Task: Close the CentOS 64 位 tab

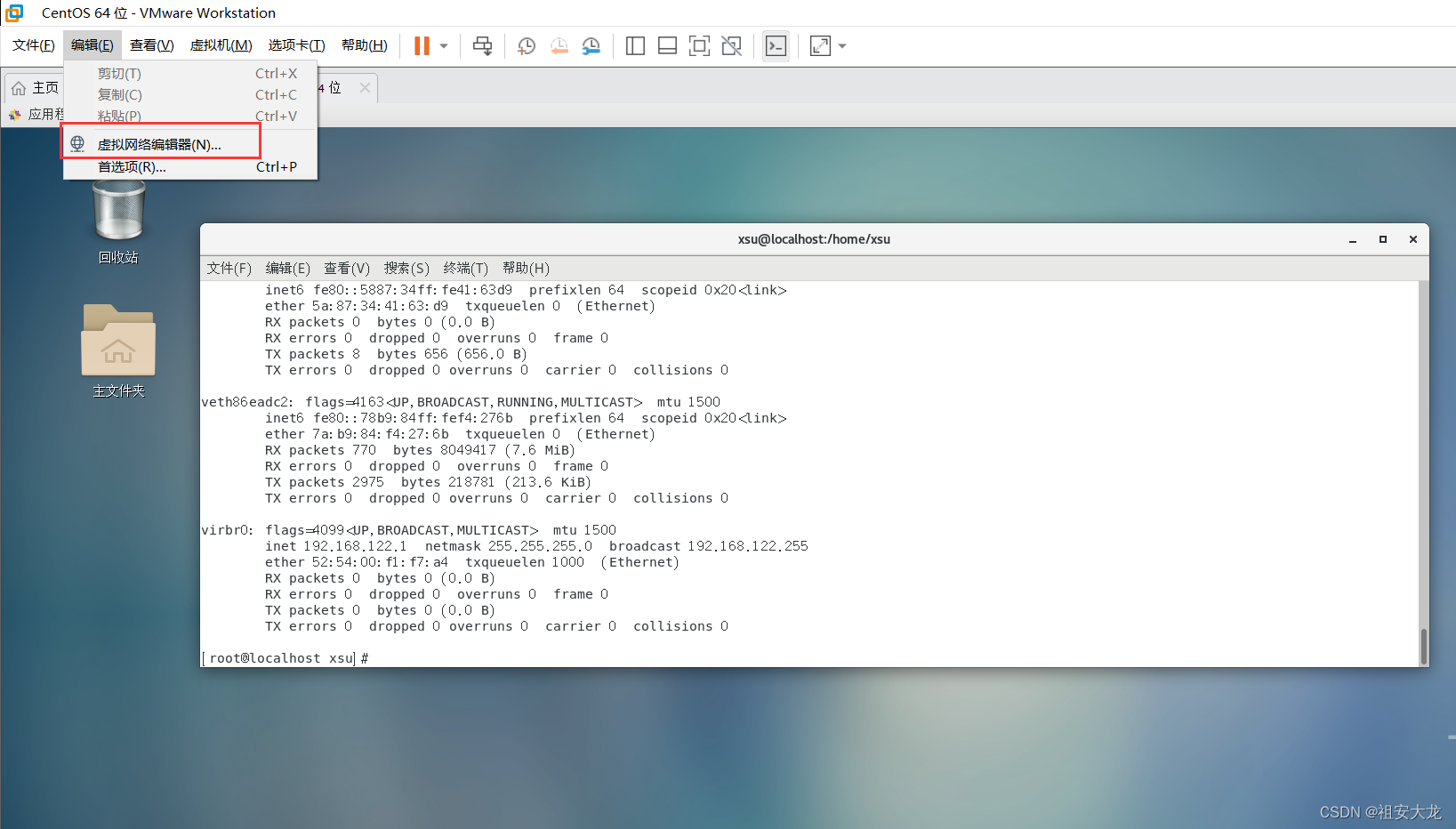Action: [365, 87]
